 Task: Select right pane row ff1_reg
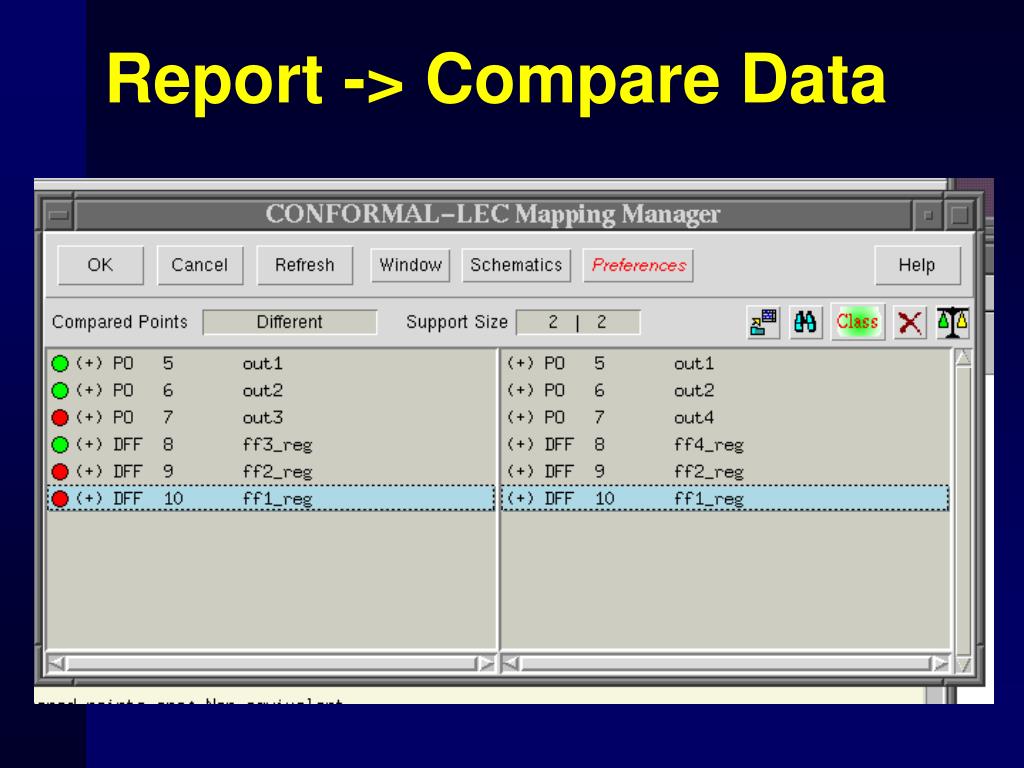point(726,499)
